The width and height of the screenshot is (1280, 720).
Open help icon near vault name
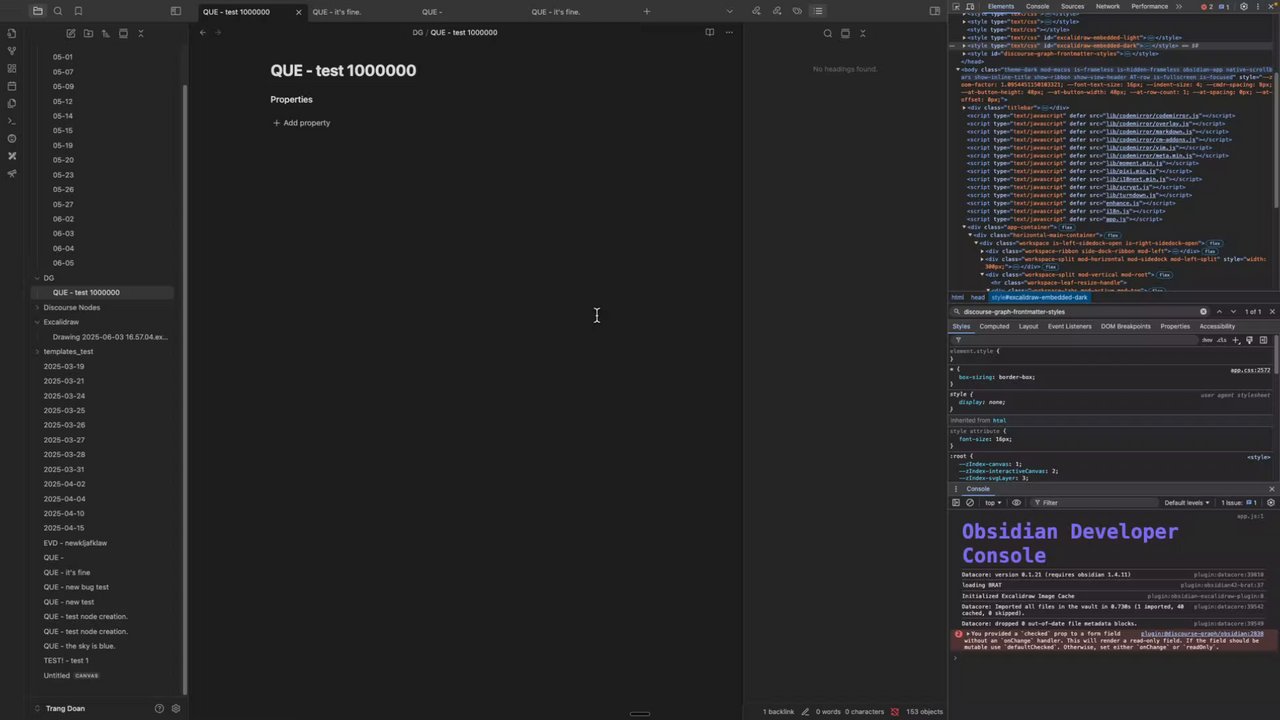[159, 708]
